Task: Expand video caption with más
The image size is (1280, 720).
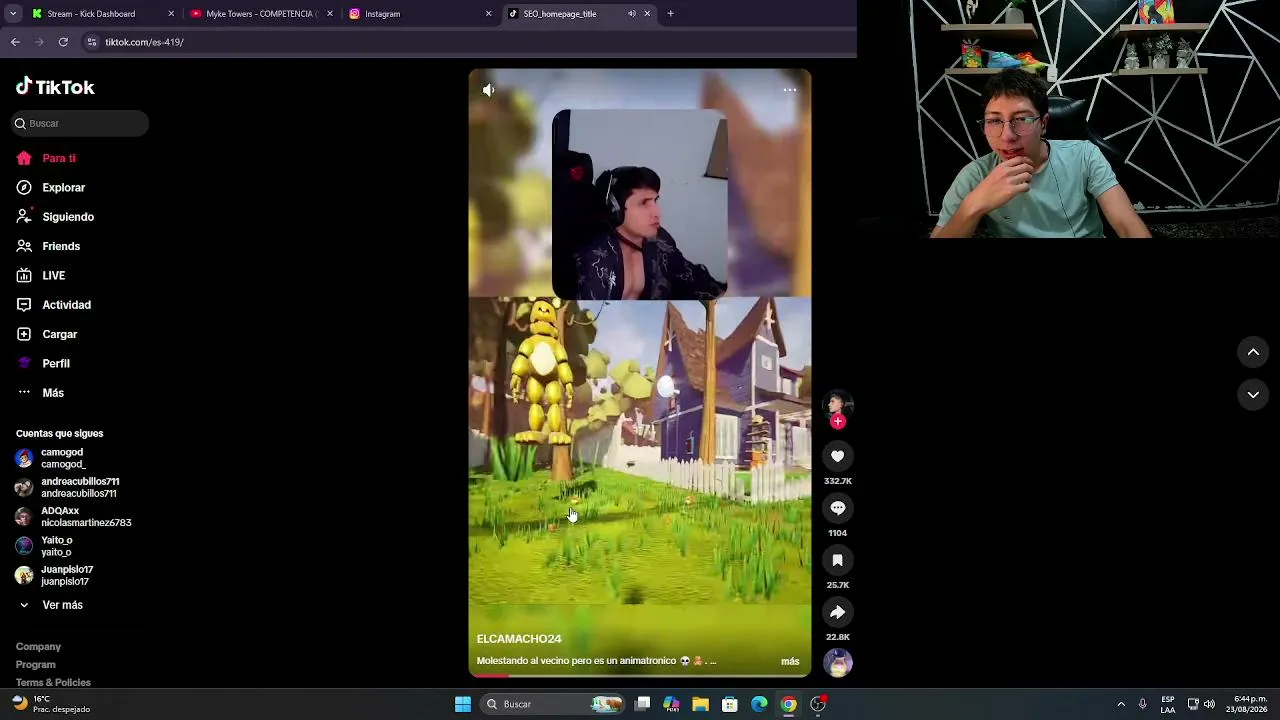Action: [790, 661]
